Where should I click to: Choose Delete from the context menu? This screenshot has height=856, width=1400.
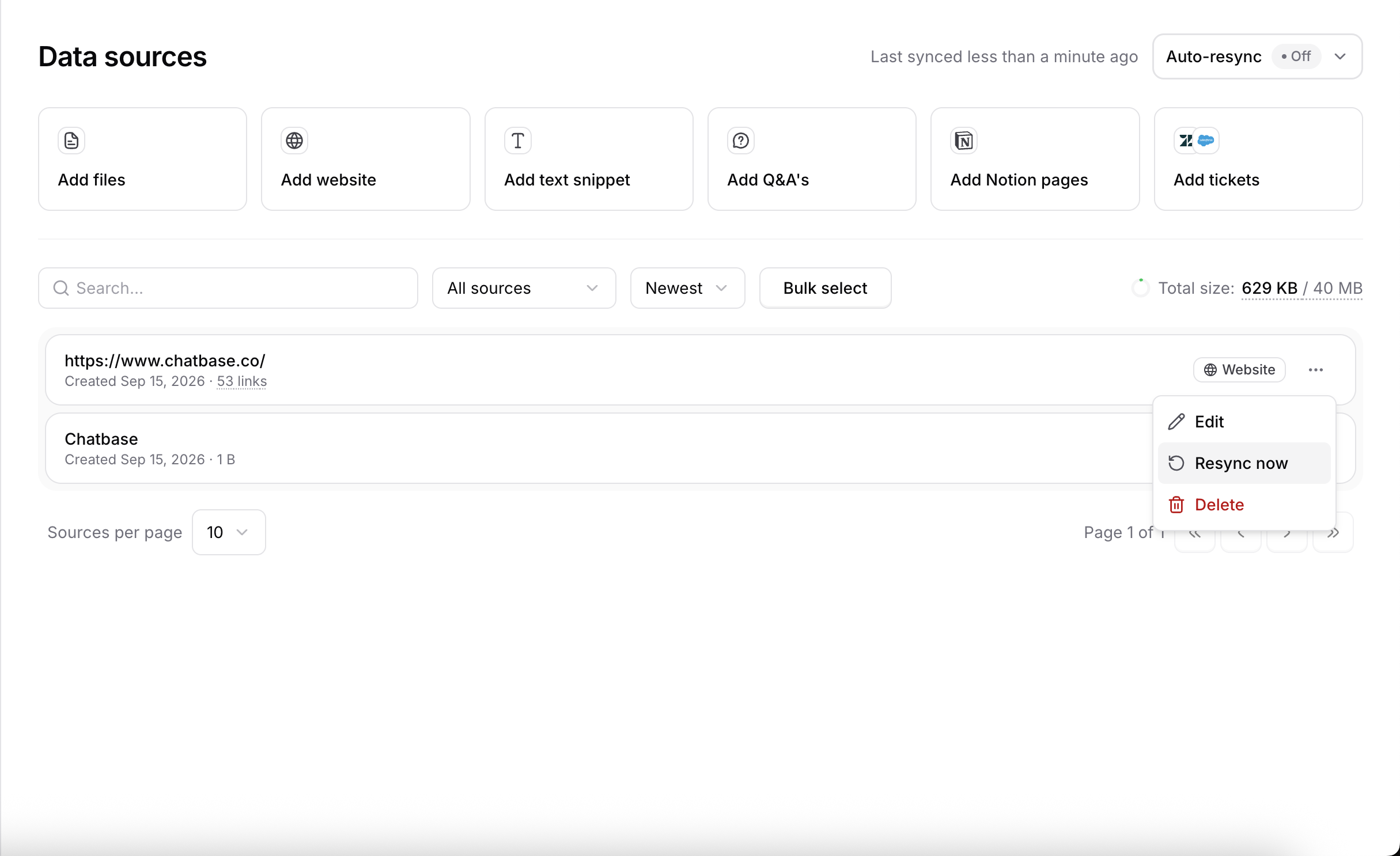click(1244, 505)
